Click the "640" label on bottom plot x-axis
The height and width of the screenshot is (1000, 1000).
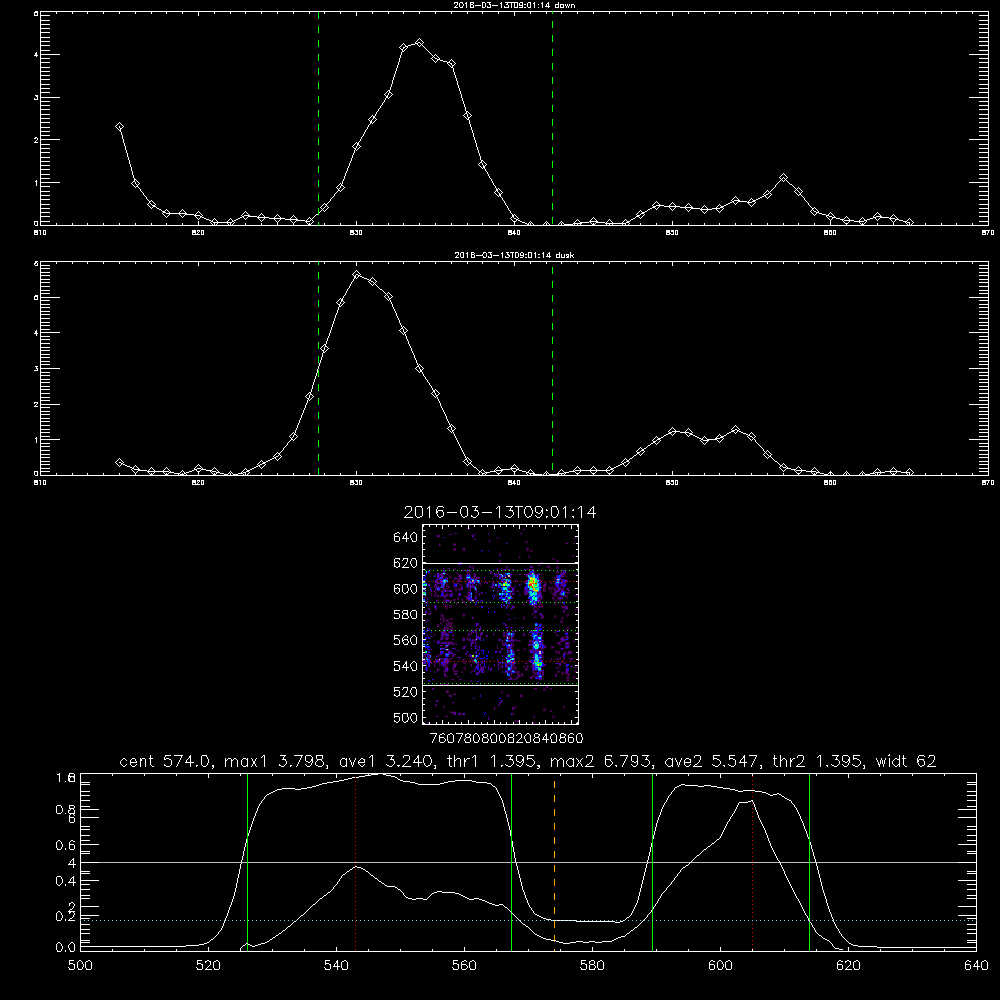[x=976, y=965]
